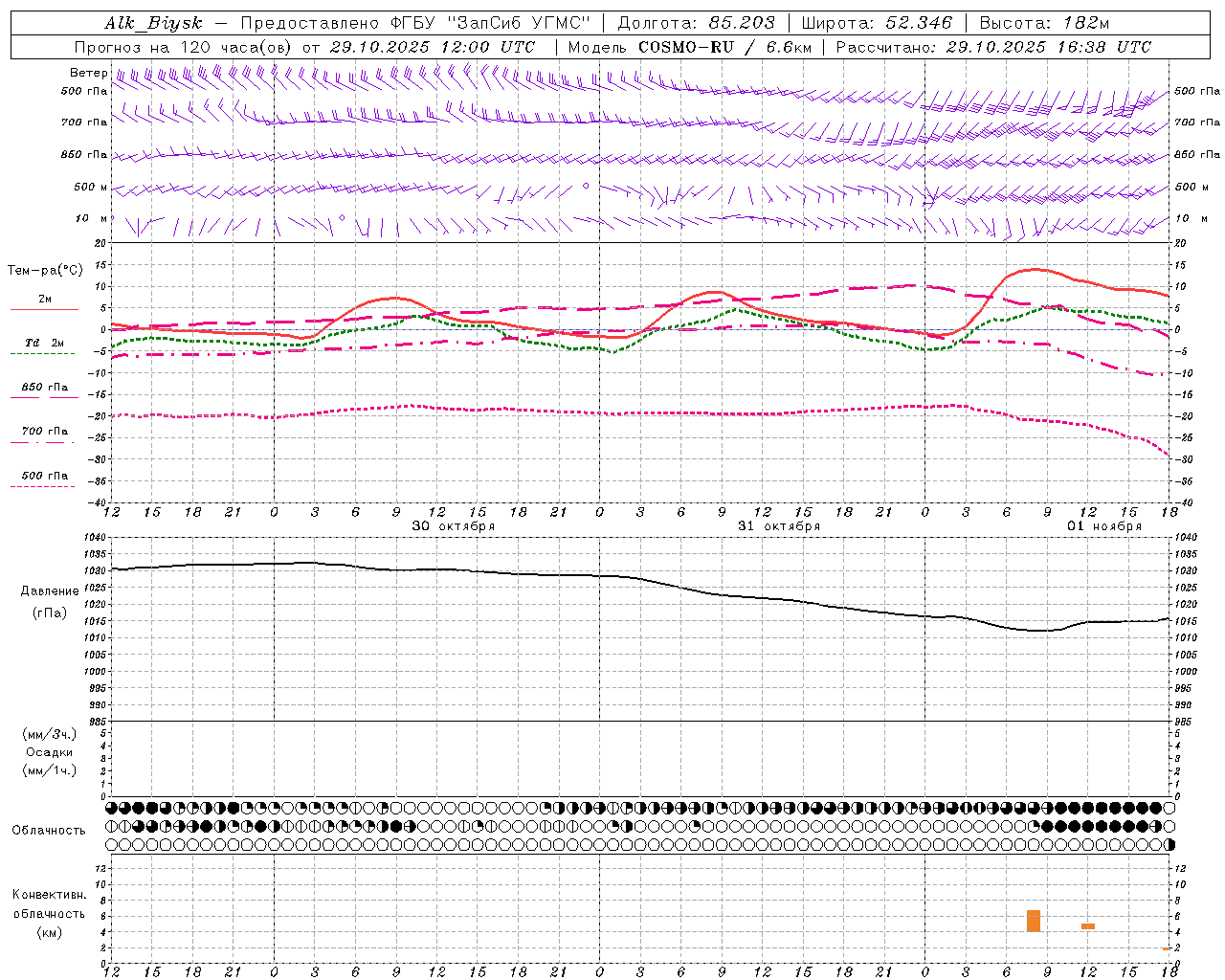This screenshot has width=1225, height=980.
Task: Click the Прогноз на 120 часа(ов) text
Action: click(184, 47)
